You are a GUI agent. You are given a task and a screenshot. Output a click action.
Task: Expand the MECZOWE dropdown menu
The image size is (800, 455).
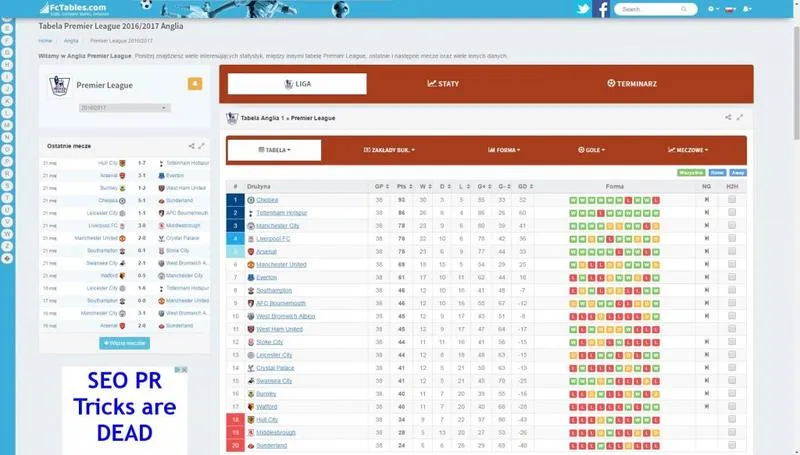click(688, 150)
